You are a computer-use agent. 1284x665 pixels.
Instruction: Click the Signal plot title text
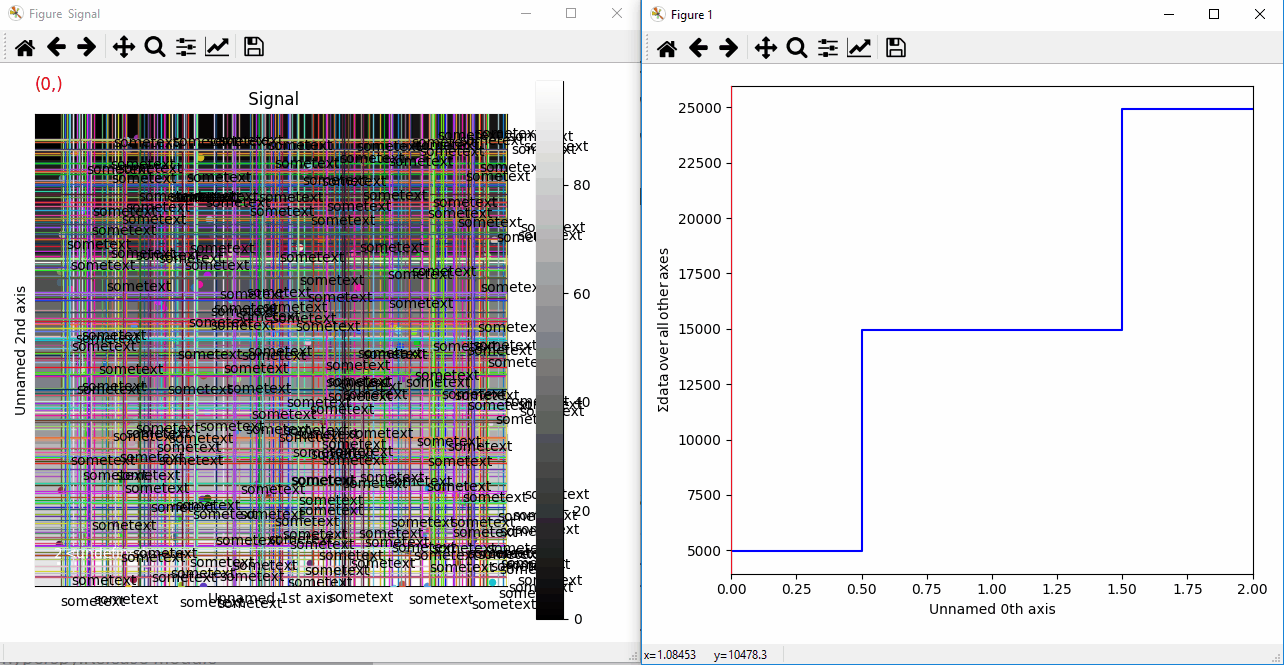(x=273, y=98)
